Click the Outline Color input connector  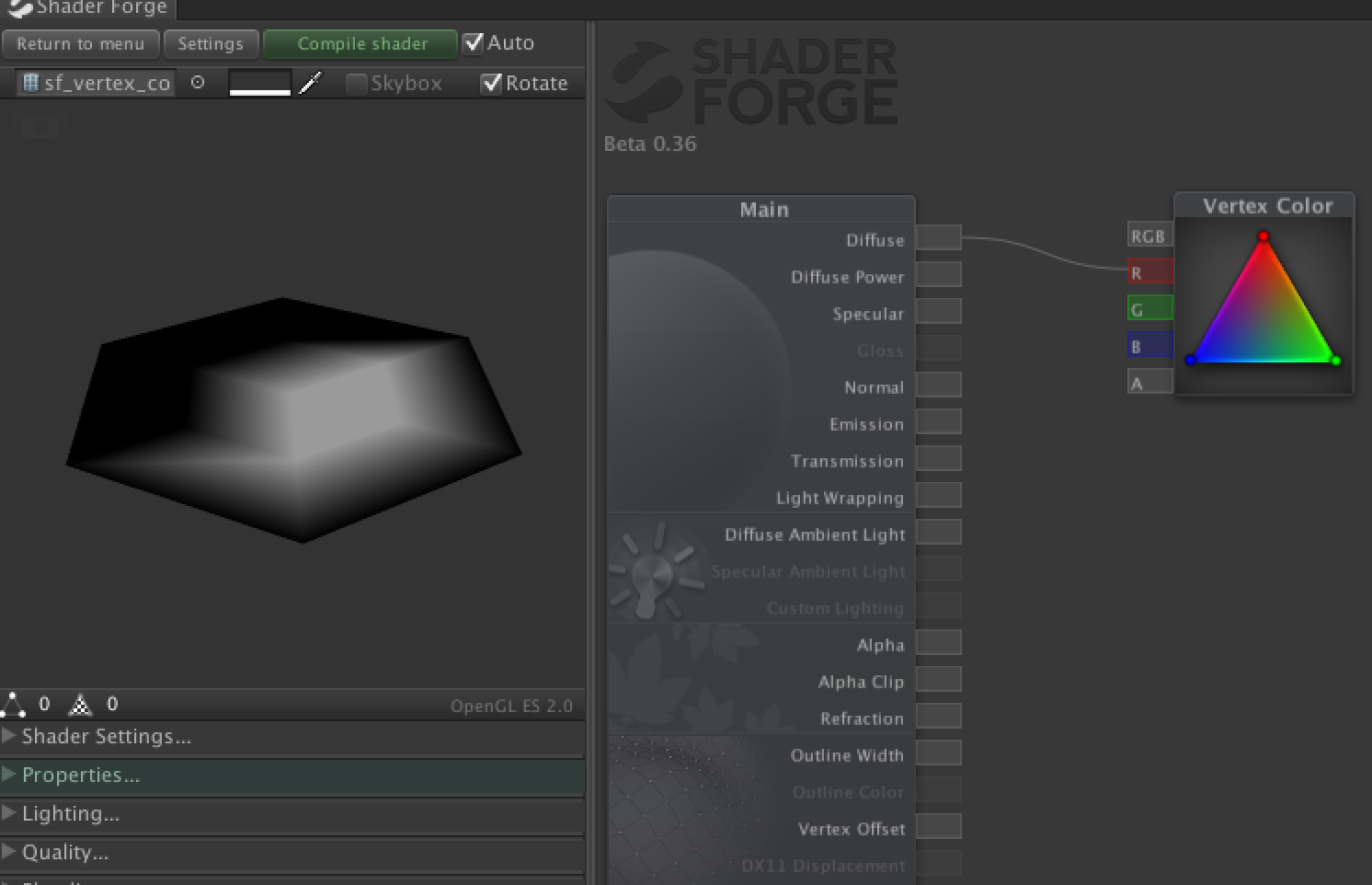coord(939,790)
